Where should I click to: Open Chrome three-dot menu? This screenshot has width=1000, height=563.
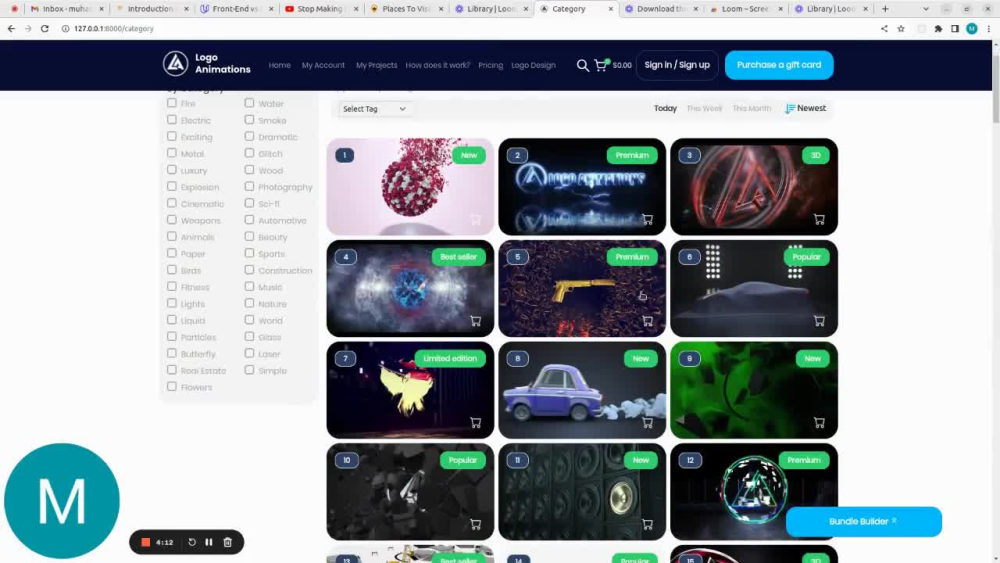pos(989,29)
